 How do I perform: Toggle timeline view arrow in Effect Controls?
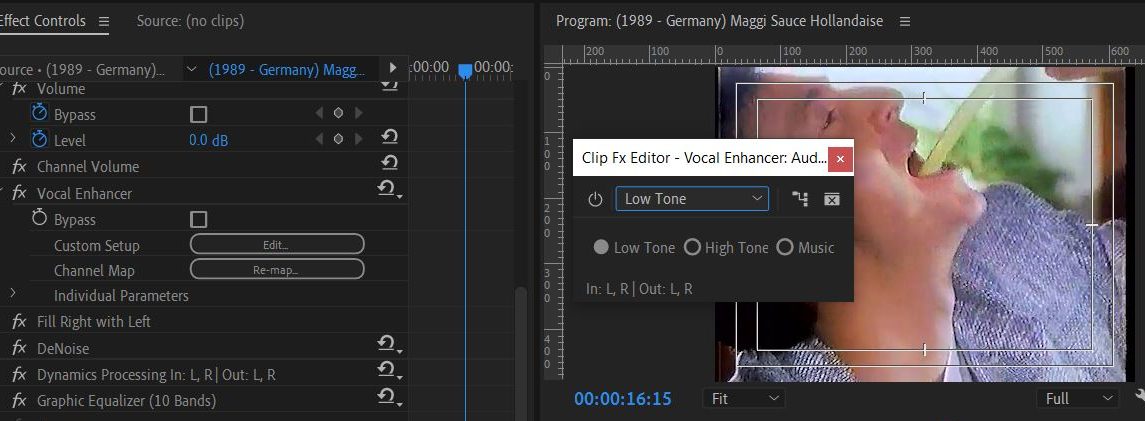[393, 68]
